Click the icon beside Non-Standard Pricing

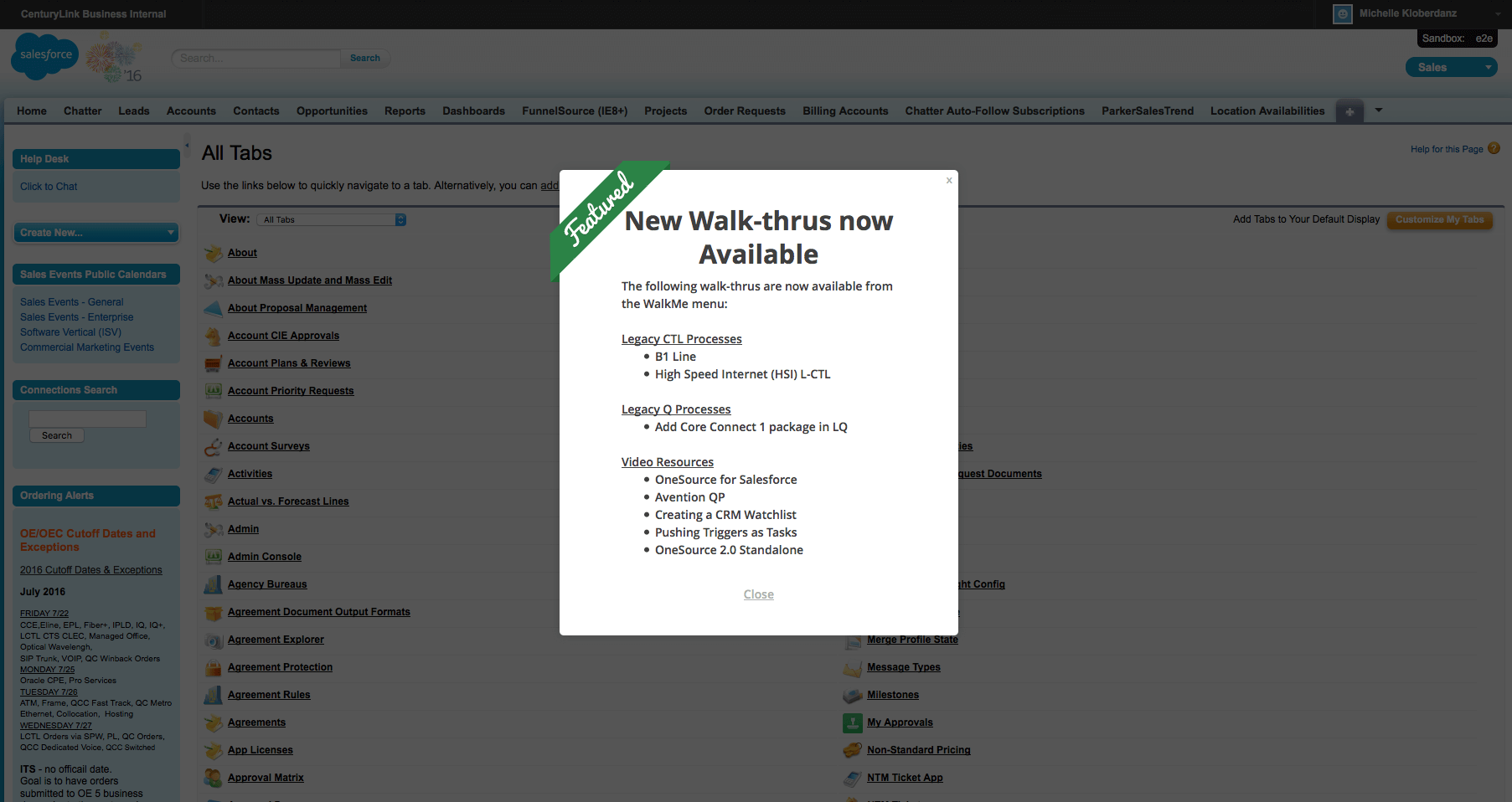pos(852,750)
